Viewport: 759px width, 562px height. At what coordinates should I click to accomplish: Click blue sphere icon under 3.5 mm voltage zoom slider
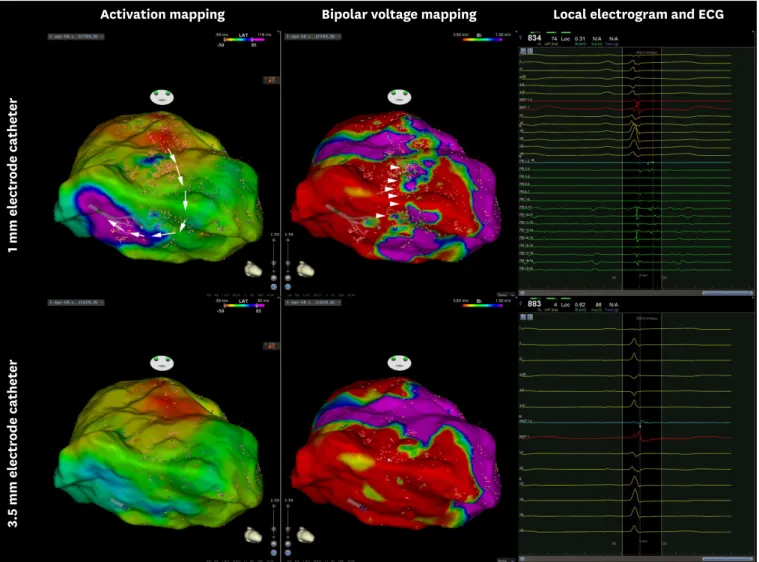[288, 552]
